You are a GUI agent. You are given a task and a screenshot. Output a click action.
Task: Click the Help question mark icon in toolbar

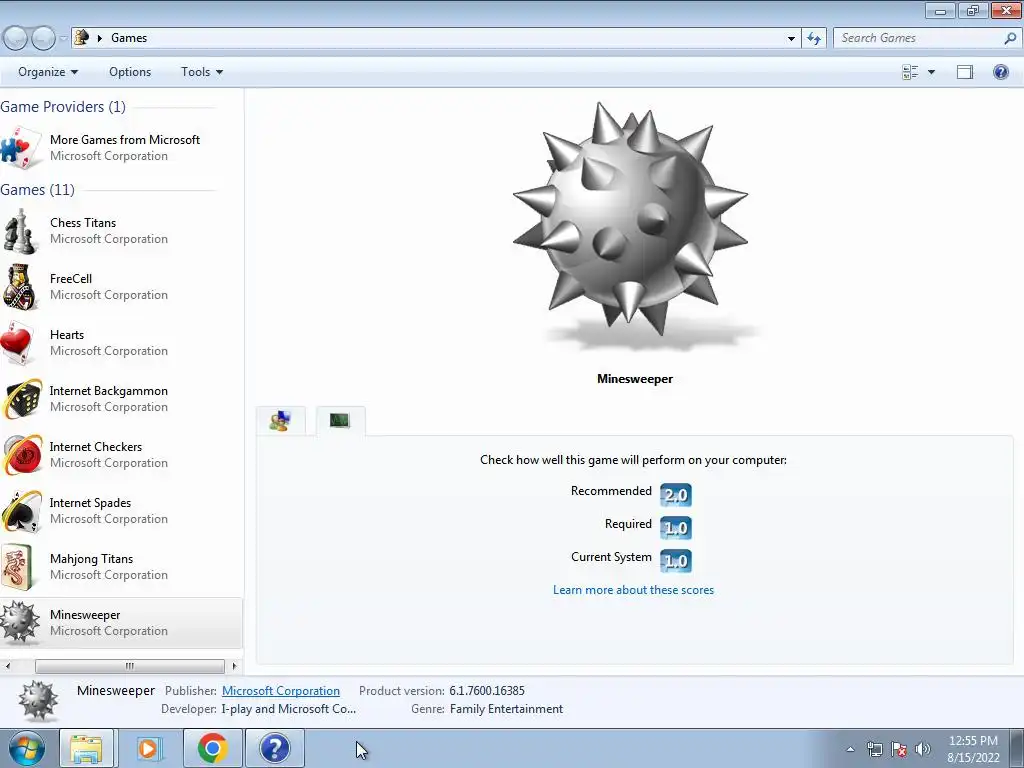[x=1000, y=72]
